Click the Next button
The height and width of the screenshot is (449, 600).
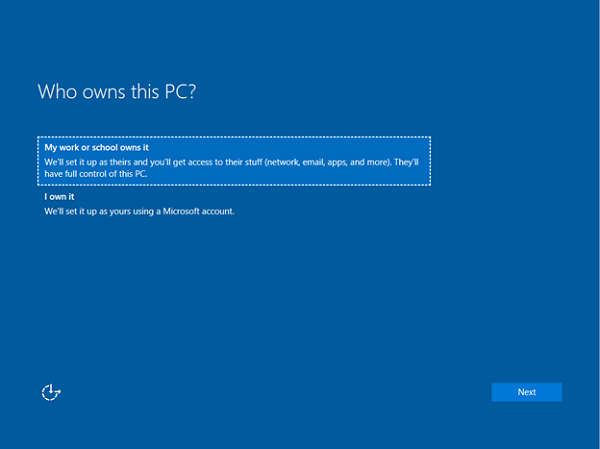tap(526, 392)
